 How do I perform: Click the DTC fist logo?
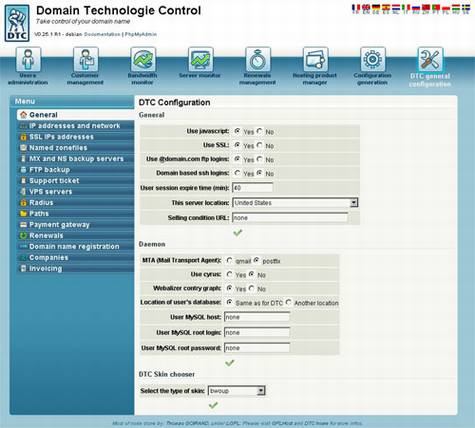coord(17,23)
